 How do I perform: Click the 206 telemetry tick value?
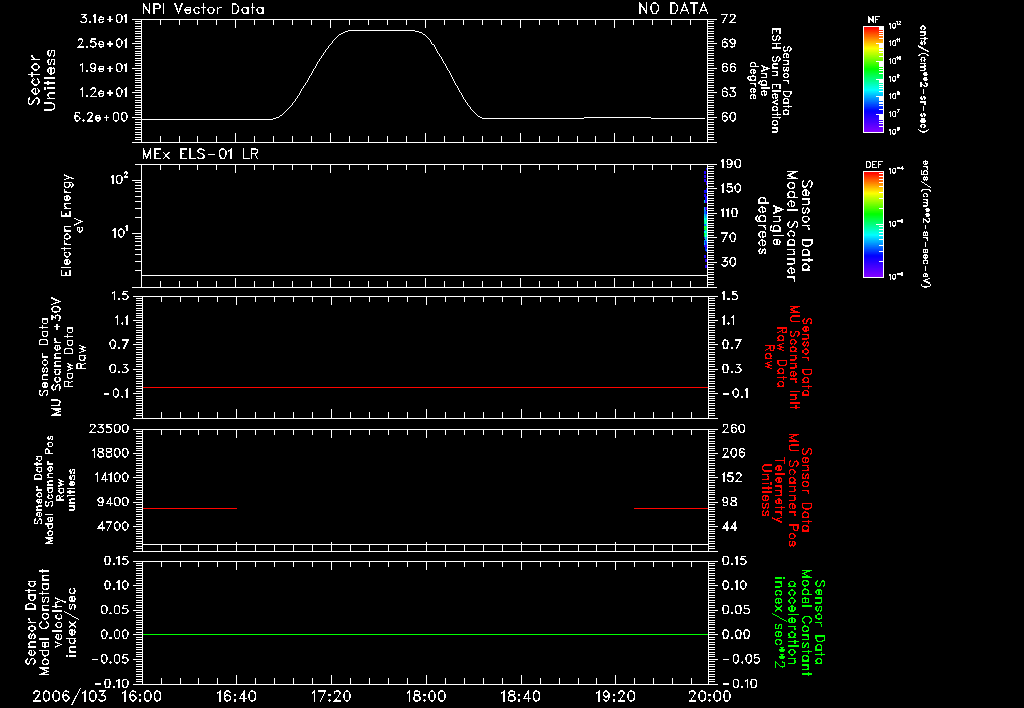733,453
